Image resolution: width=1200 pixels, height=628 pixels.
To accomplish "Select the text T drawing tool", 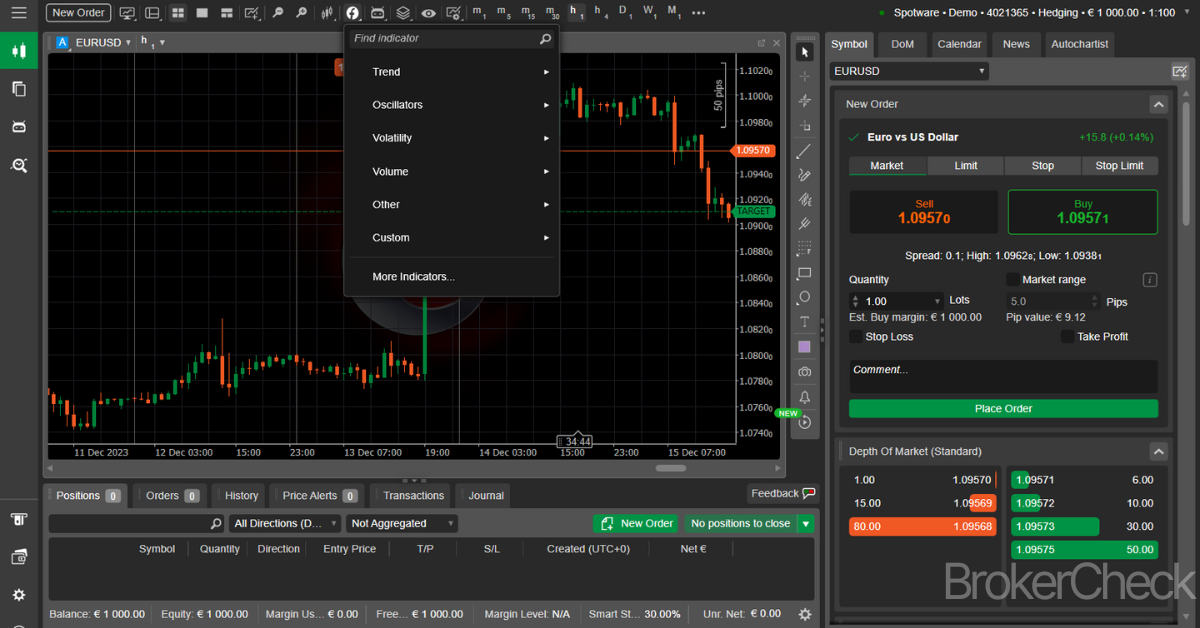I will coord(805,322).
